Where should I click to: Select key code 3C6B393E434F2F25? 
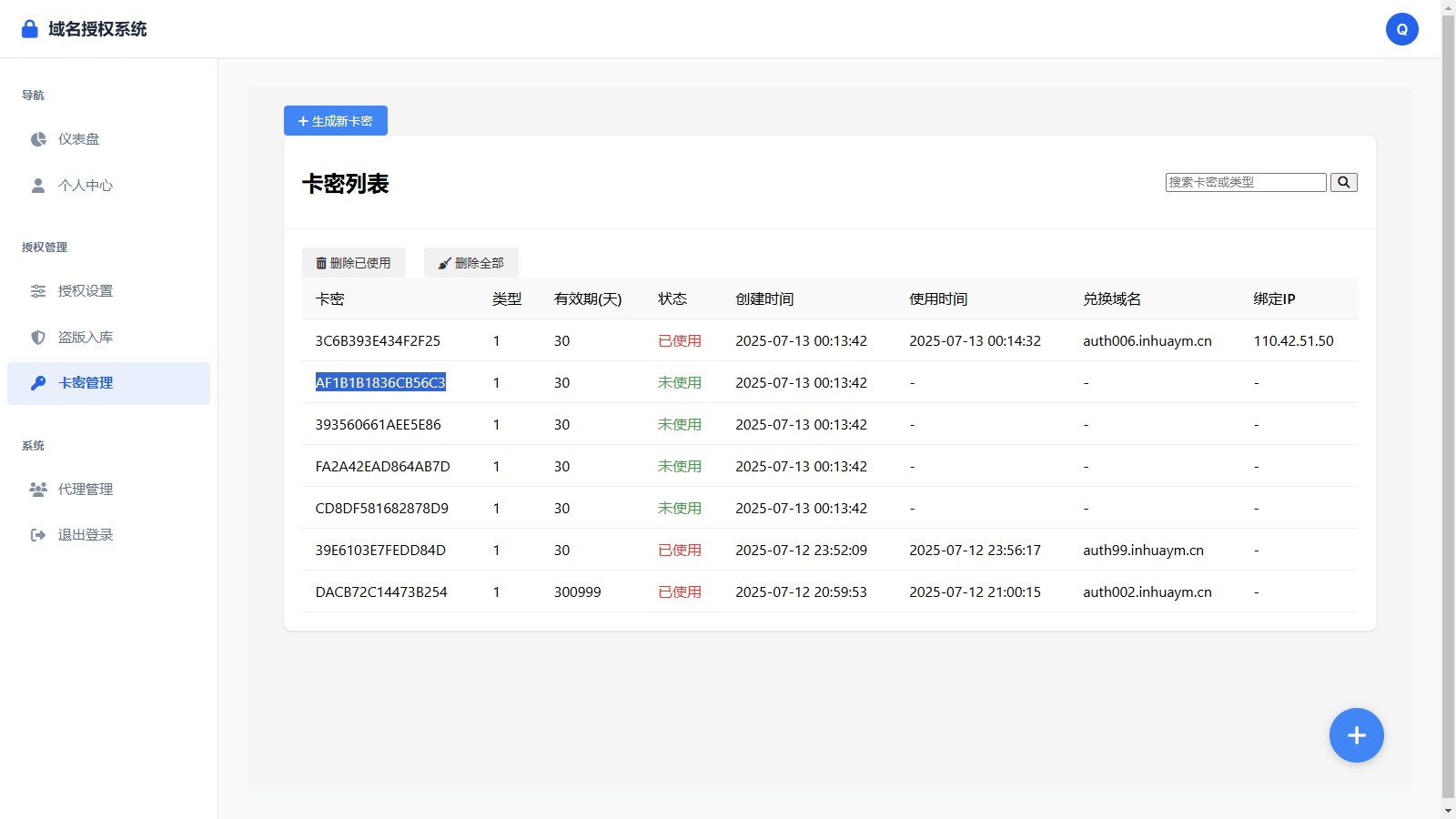pos(379,340)
